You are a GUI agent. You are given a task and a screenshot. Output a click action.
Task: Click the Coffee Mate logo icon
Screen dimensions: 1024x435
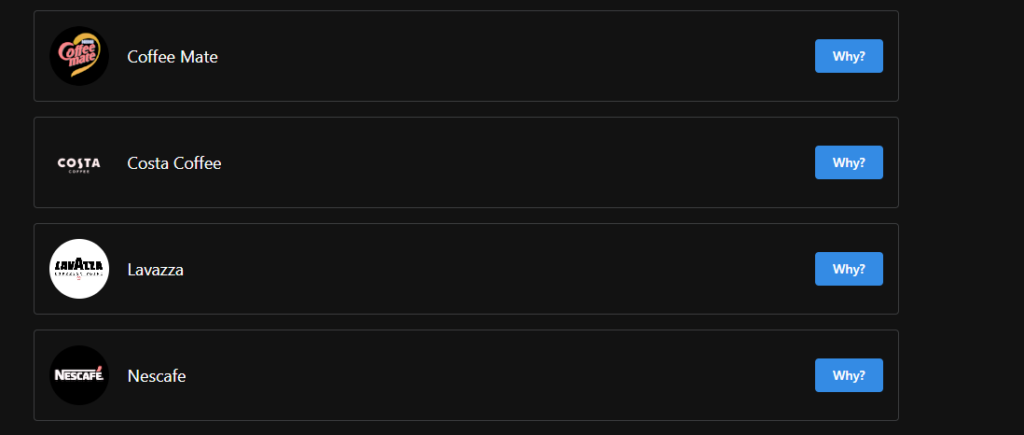point(79,56)
